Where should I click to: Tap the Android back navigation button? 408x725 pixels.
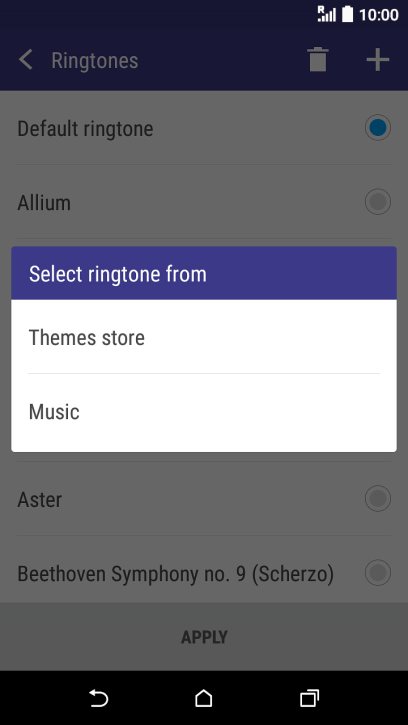click(x=99, y=698)
